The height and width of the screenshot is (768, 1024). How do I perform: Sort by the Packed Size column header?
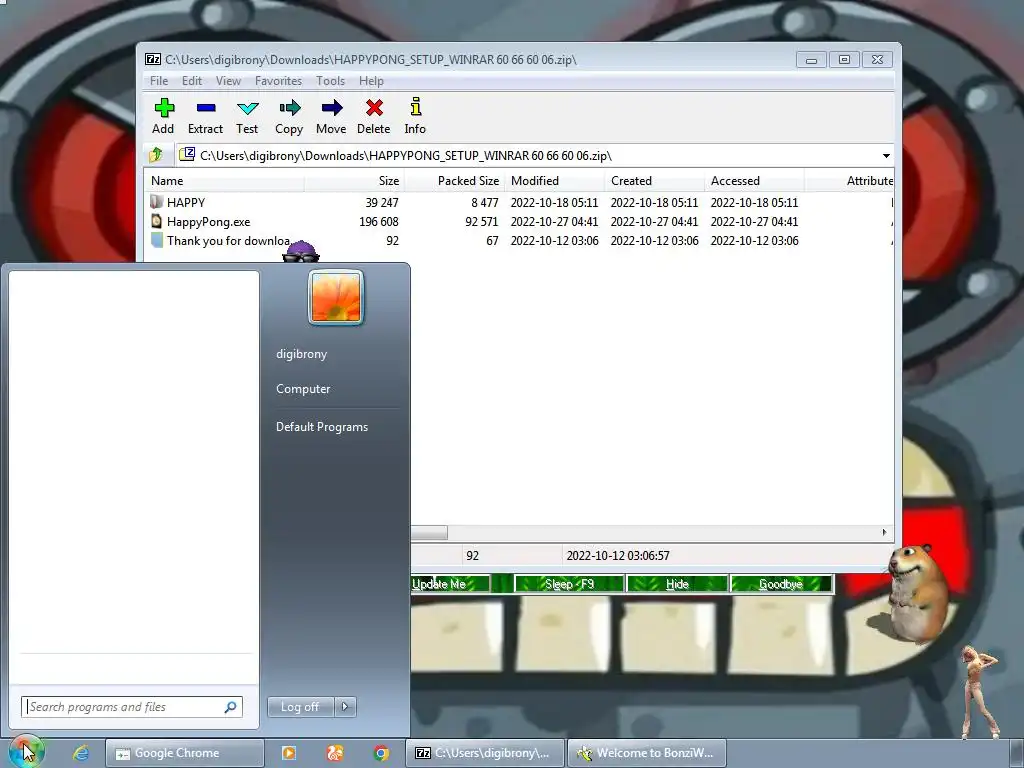pos(454,181)
